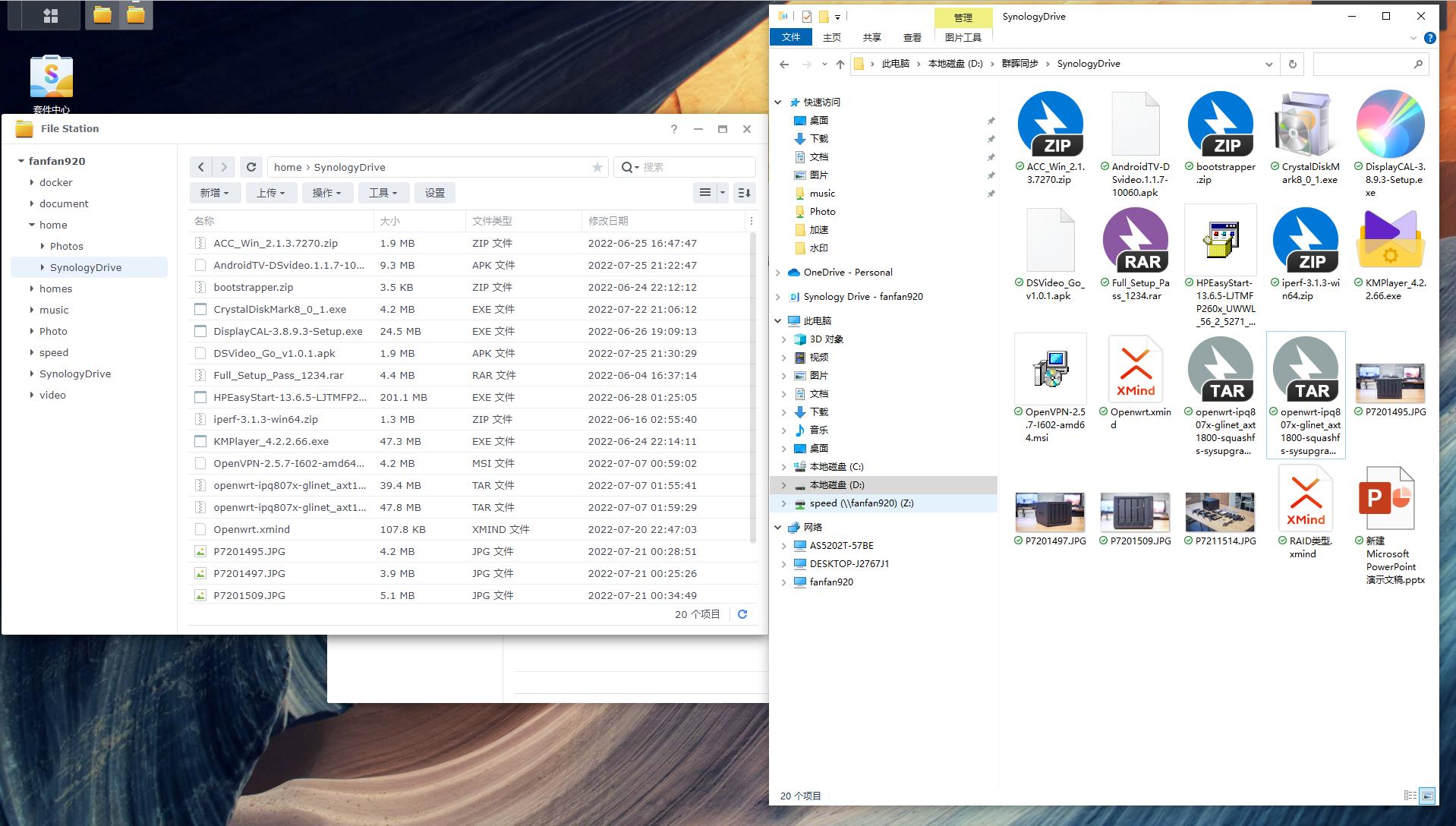Screen dimensions: 1456x826
Task: Click the File Station refresh button
Action: point(251,167)
